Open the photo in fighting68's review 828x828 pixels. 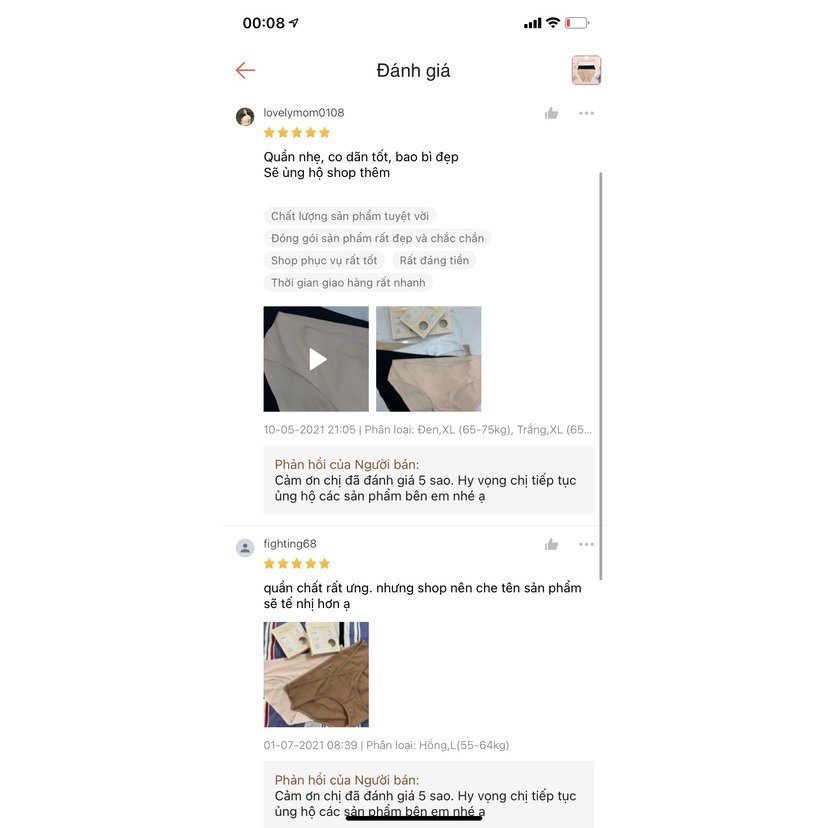316,674
